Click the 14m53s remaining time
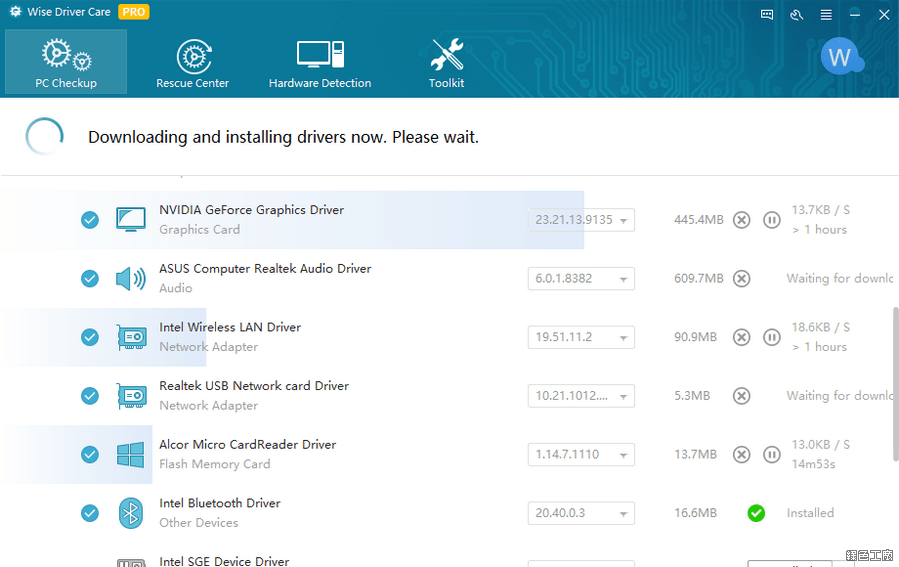The width and height of the screenshot is (899, 567). [x=814, y=464]
